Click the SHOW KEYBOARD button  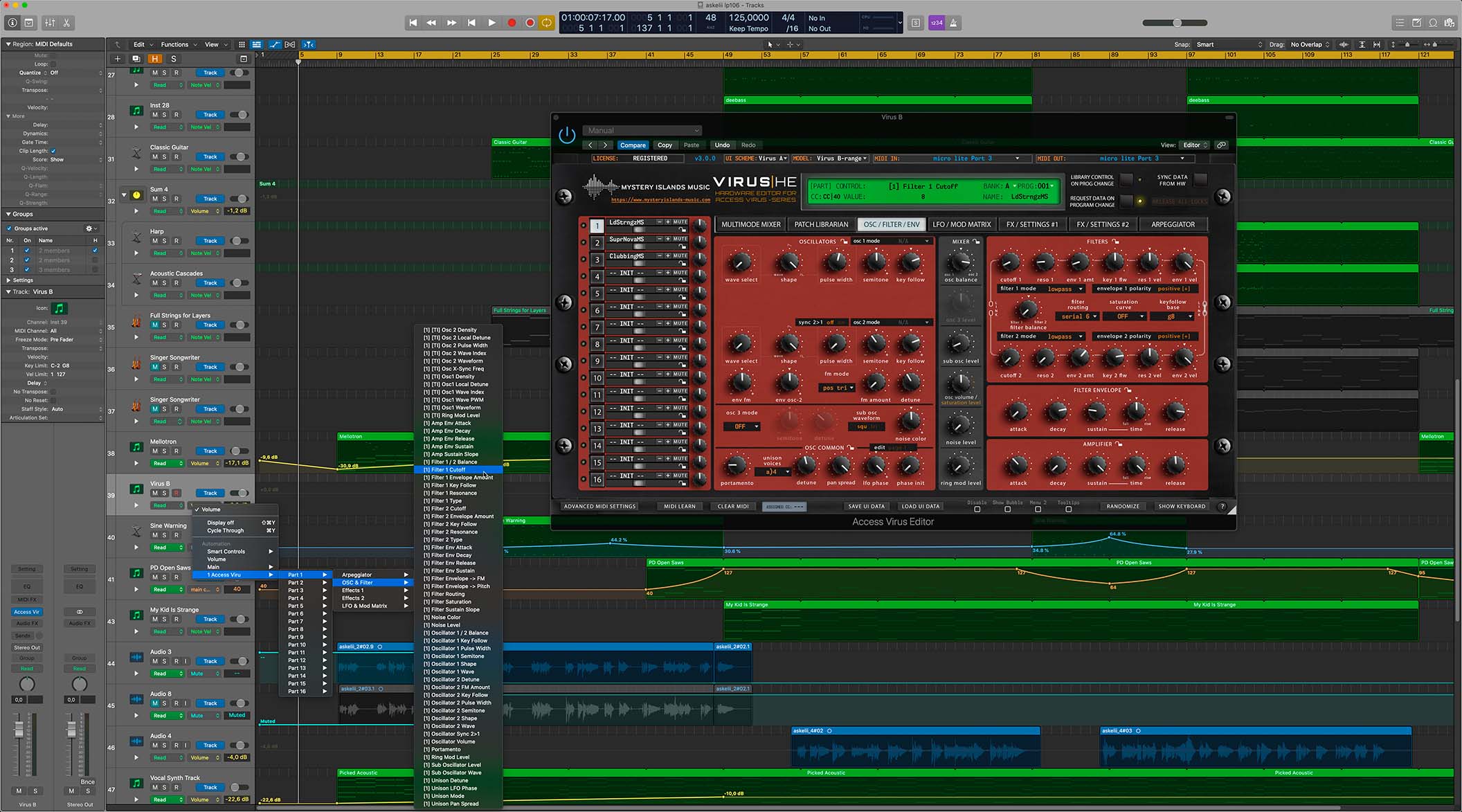[x=1182, y=506]
